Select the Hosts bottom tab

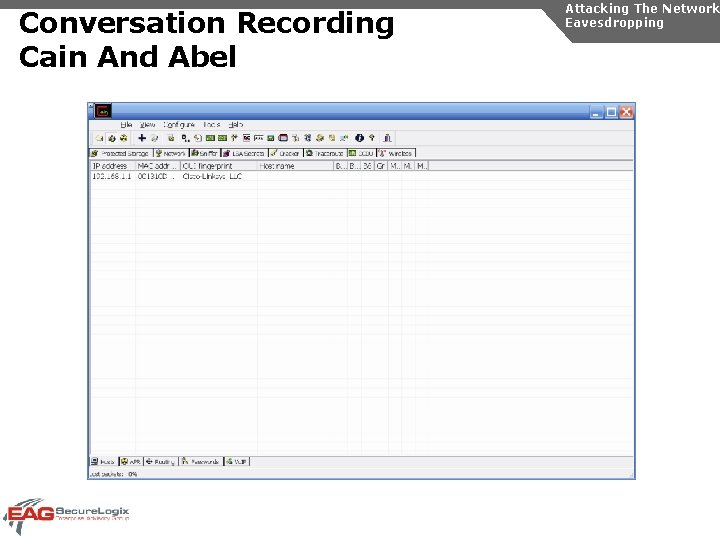(103, 461)
